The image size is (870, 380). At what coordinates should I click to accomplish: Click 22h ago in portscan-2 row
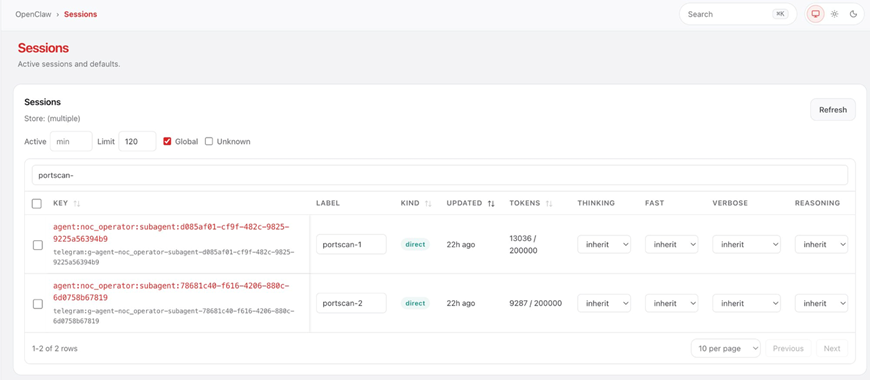(x=461, y=303)
